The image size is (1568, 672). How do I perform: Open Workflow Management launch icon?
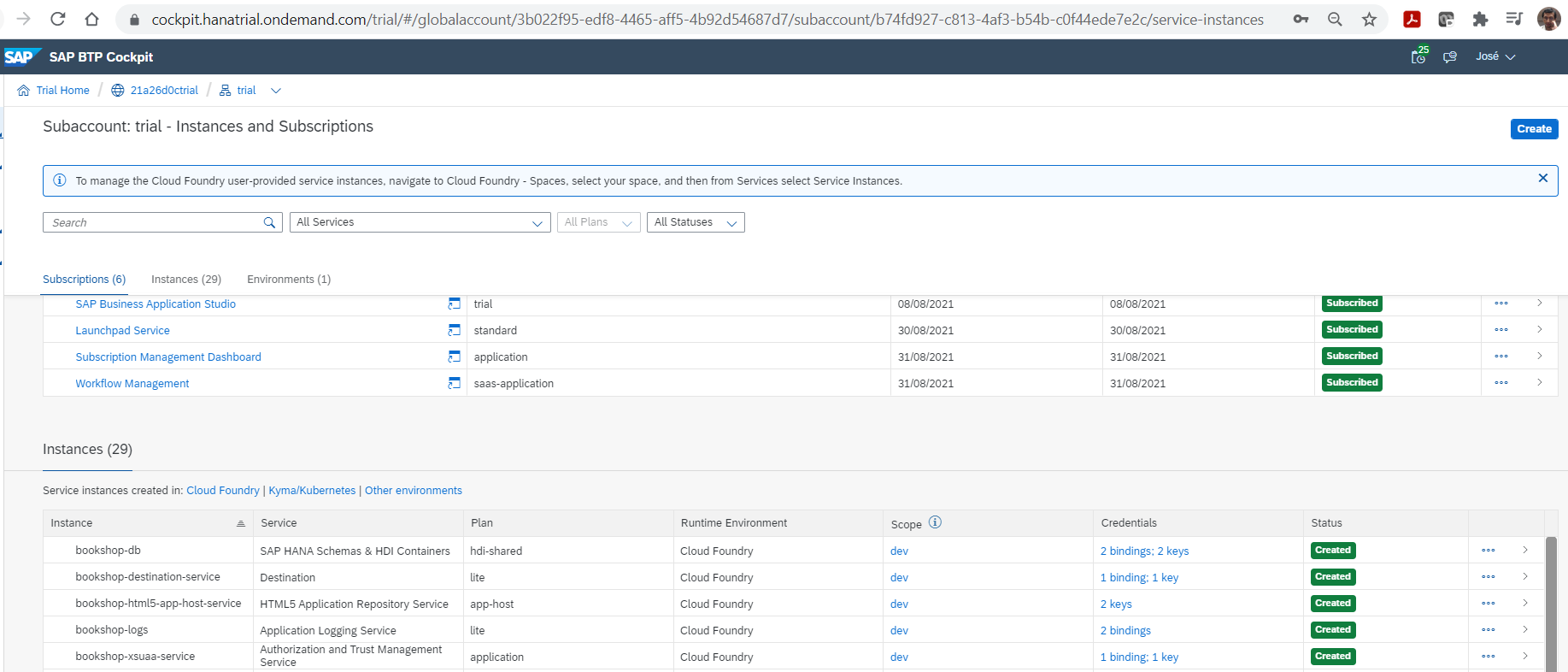pos(454,383)
